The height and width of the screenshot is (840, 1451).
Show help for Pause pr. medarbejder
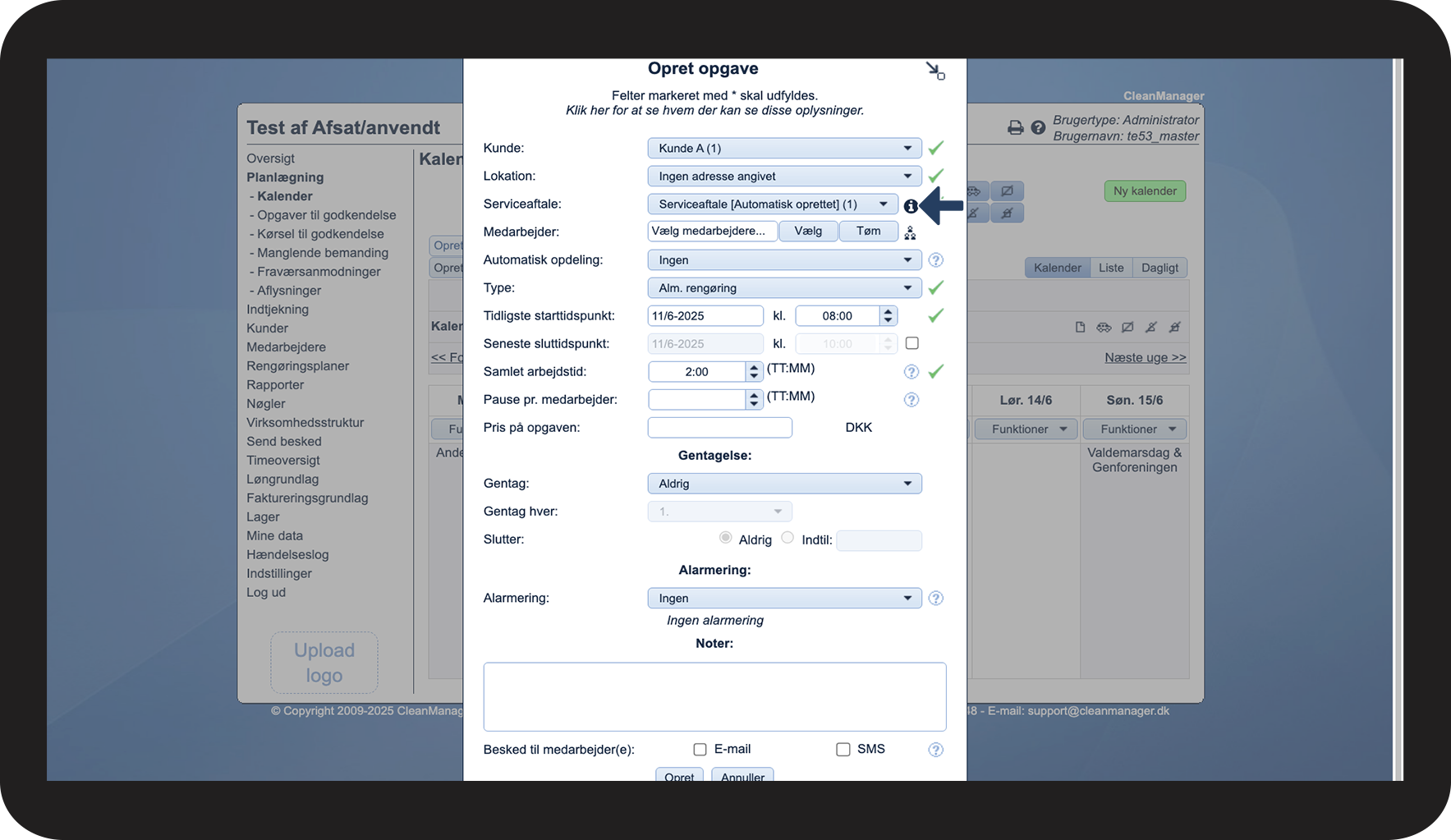(x=911, y=400)
